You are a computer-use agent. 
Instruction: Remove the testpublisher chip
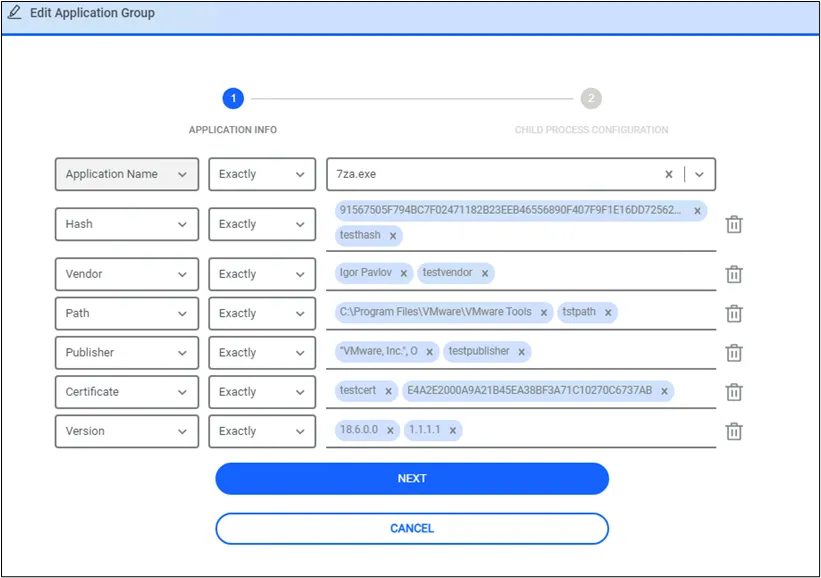click(521, 352)
